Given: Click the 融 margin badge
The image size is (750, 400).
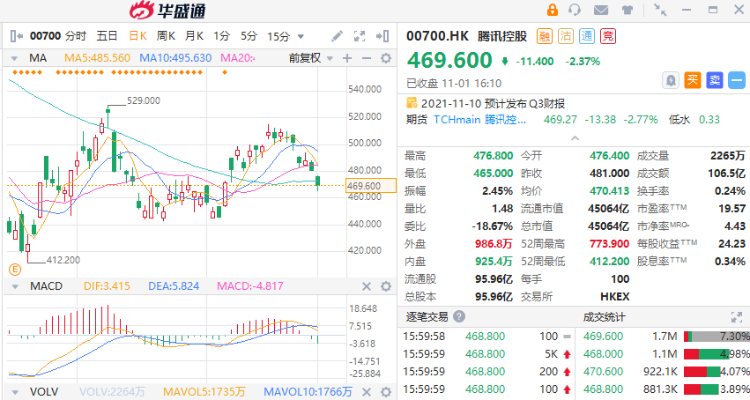Looking at the screenshot, I should pyautogui.click(x=544, y=36).
